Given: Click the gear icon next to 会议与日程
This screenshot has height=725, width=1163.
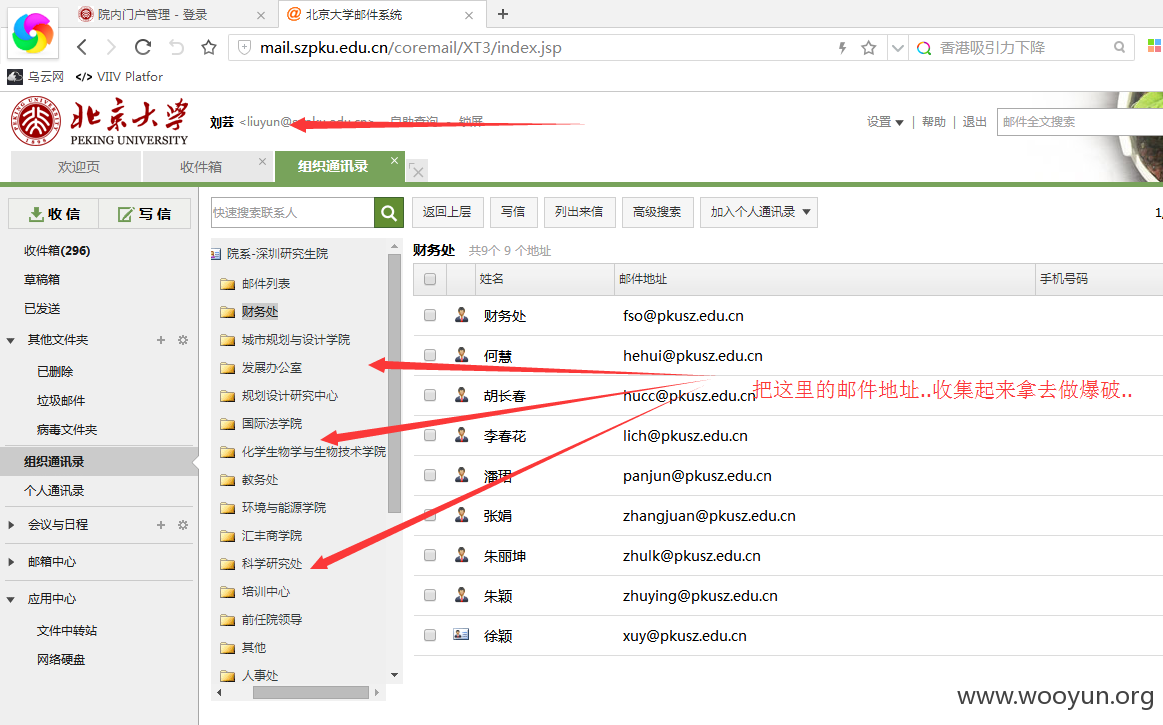Looking at the screenshot, I should [x=182, y=525].
